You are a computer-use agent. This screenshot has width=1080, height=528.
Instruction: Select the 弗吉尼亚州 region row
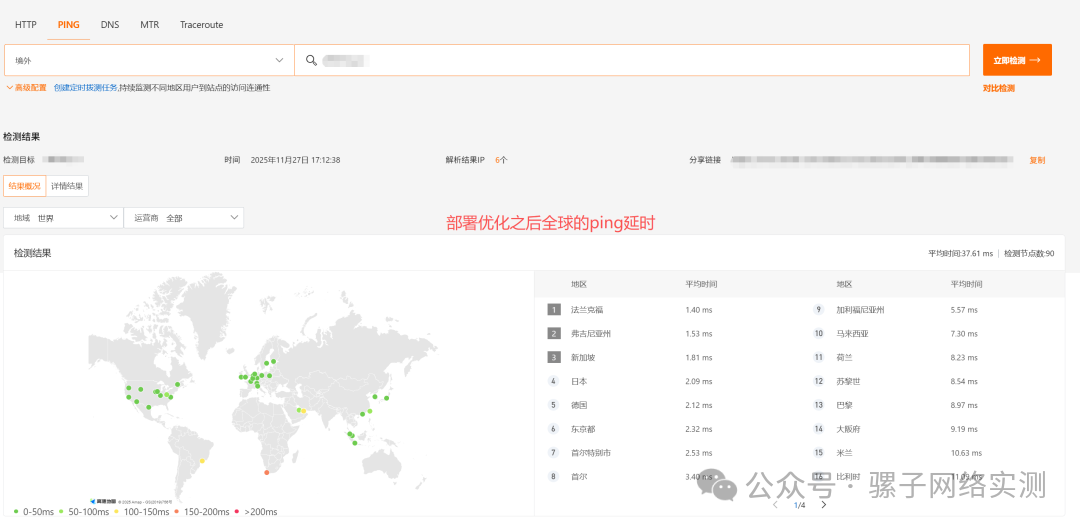[x=667, y=334]
